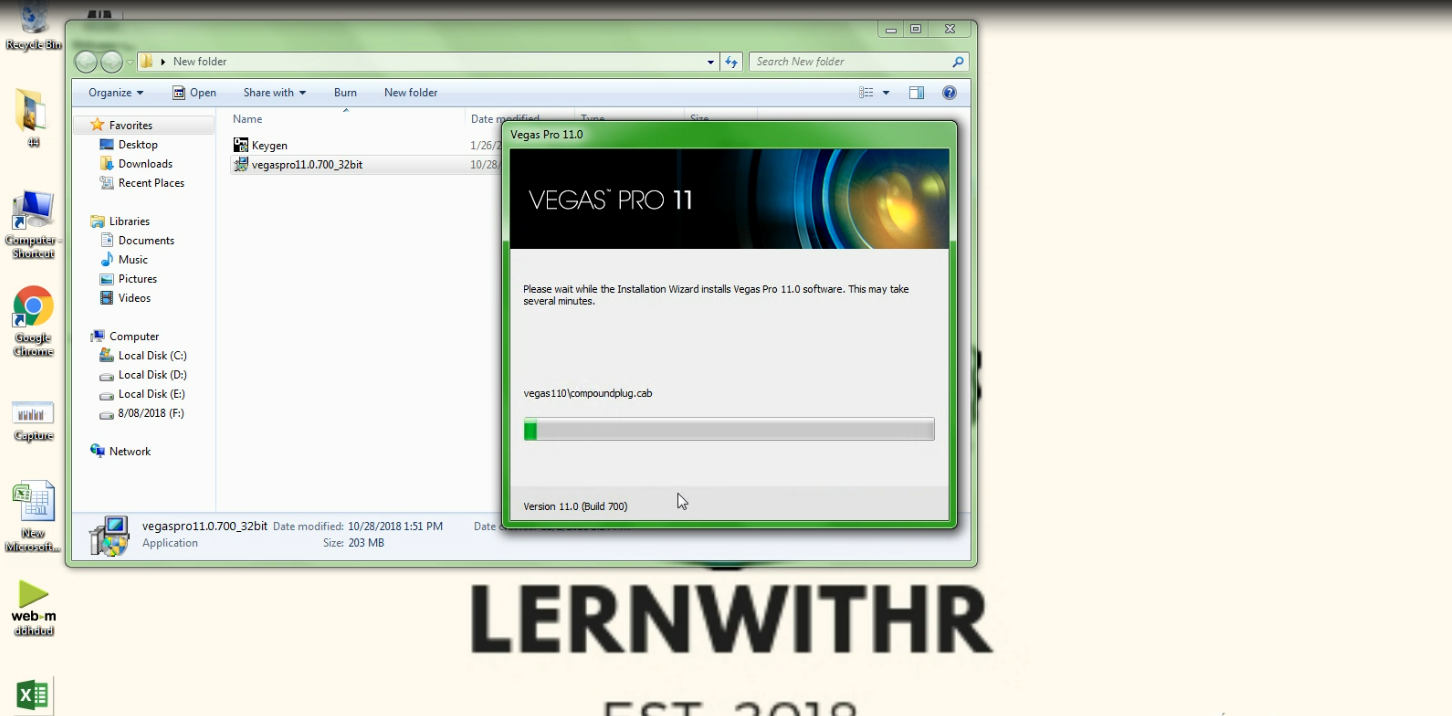Click date modified 10/28/2018 1:51 PM in details pane
The width and height of the screenshot is (1452, 716).
point(395,526)
